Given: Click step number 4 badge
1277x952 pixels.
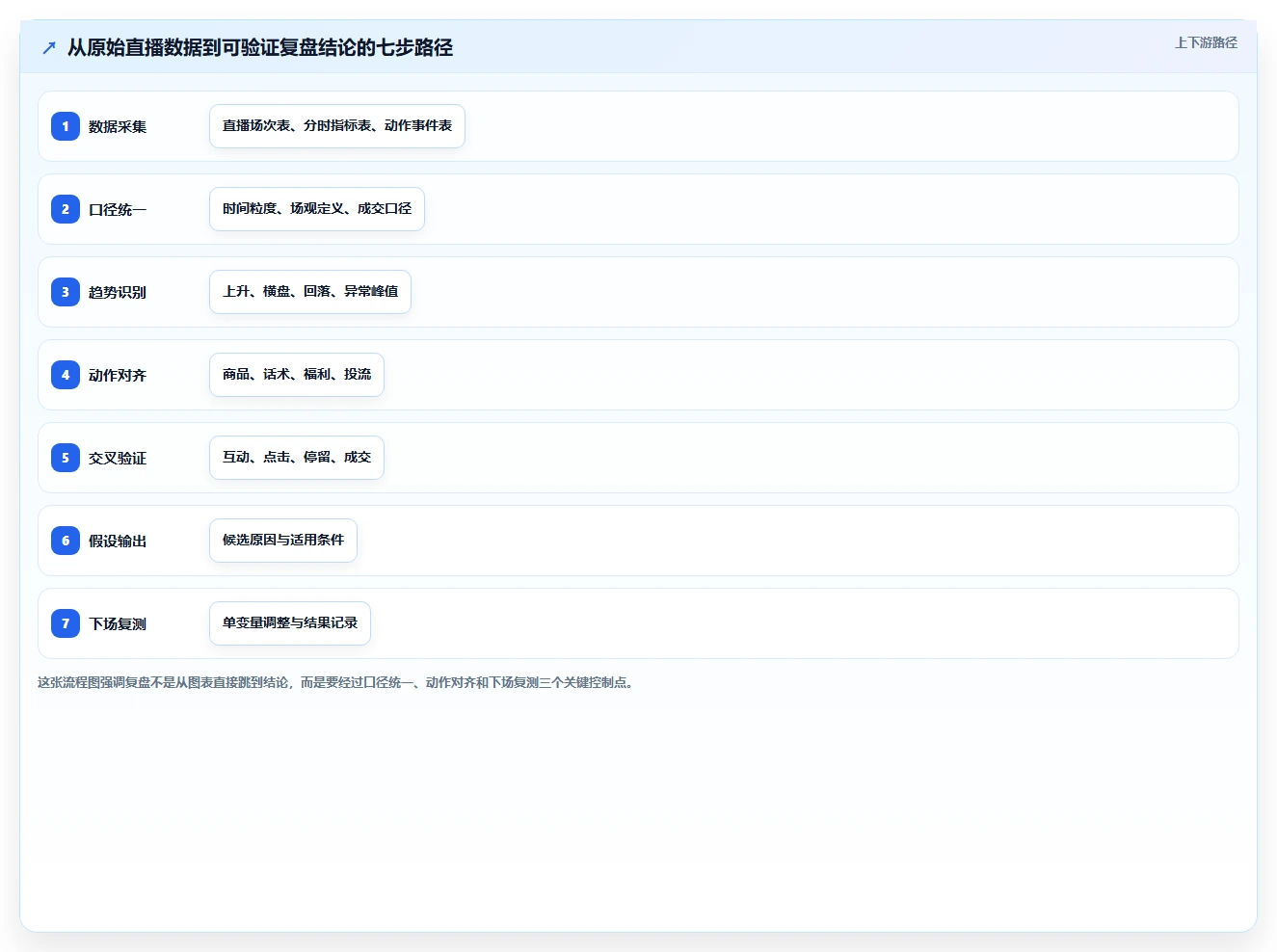Looking at the screenshot, I should [x=66, y=375].
